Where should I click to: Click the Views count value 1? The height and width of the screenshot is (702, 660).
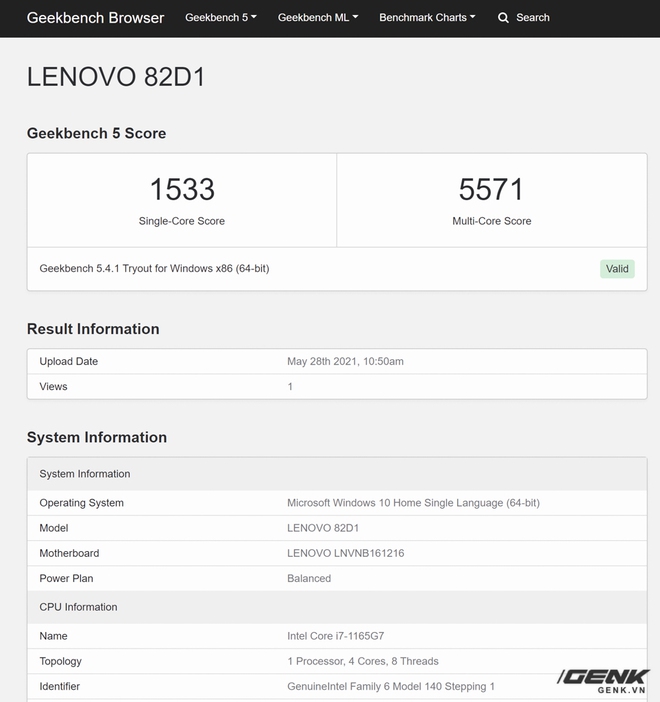(290, 386)
